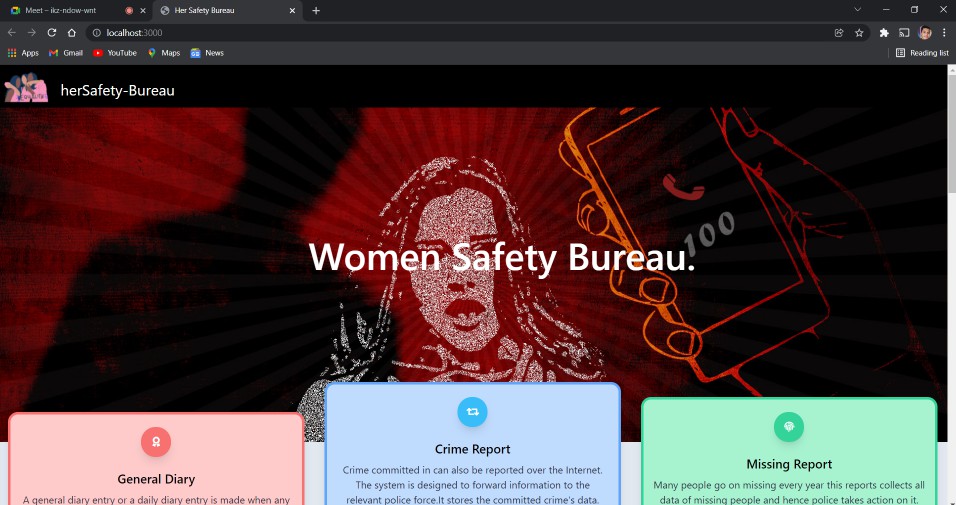
Task: Open the browser Extensions puzzle icon
Action: tap(884, 32)
